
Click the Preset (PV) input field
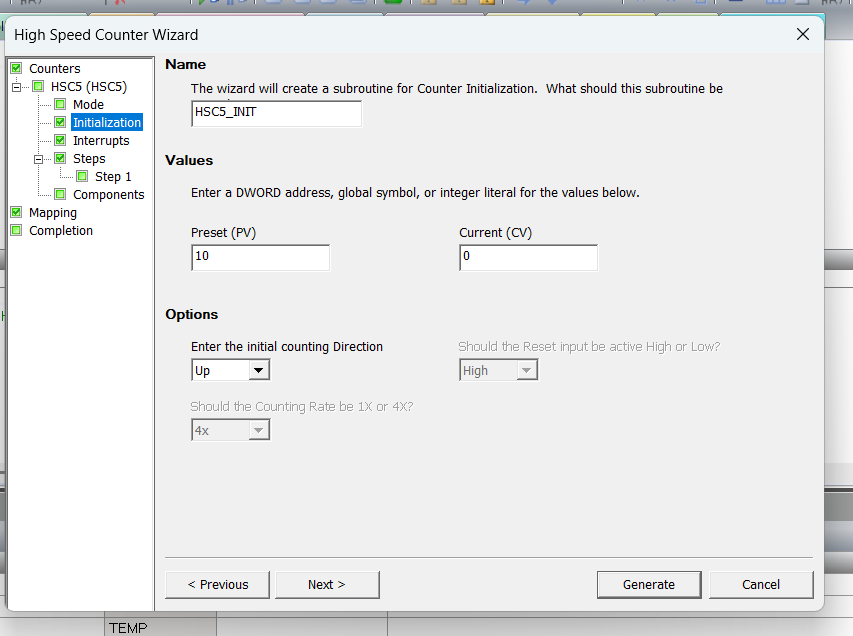(260, 258)
